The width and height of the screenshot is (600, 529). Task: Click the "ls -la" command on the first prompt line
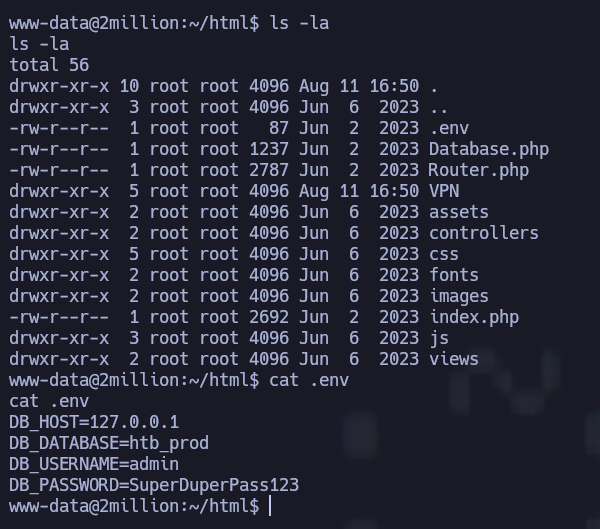click(299, 23)
